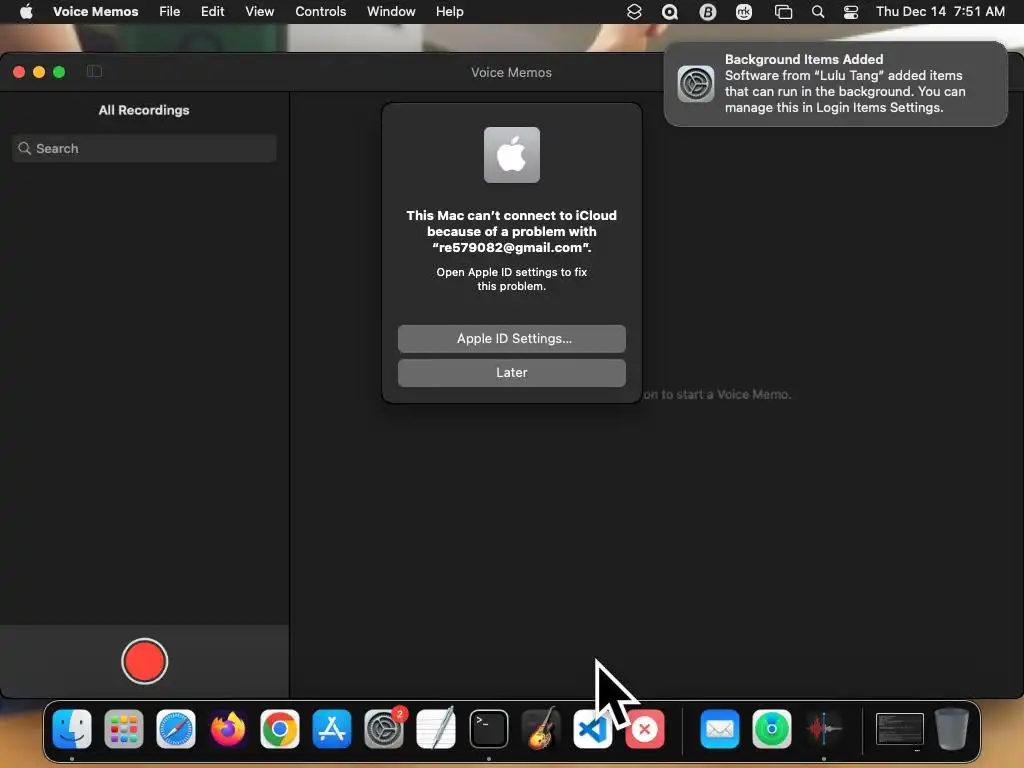Viewport: 1024px width, 768px height.
Task: Open the Trash from the Dock
Action: pos(952,728)
